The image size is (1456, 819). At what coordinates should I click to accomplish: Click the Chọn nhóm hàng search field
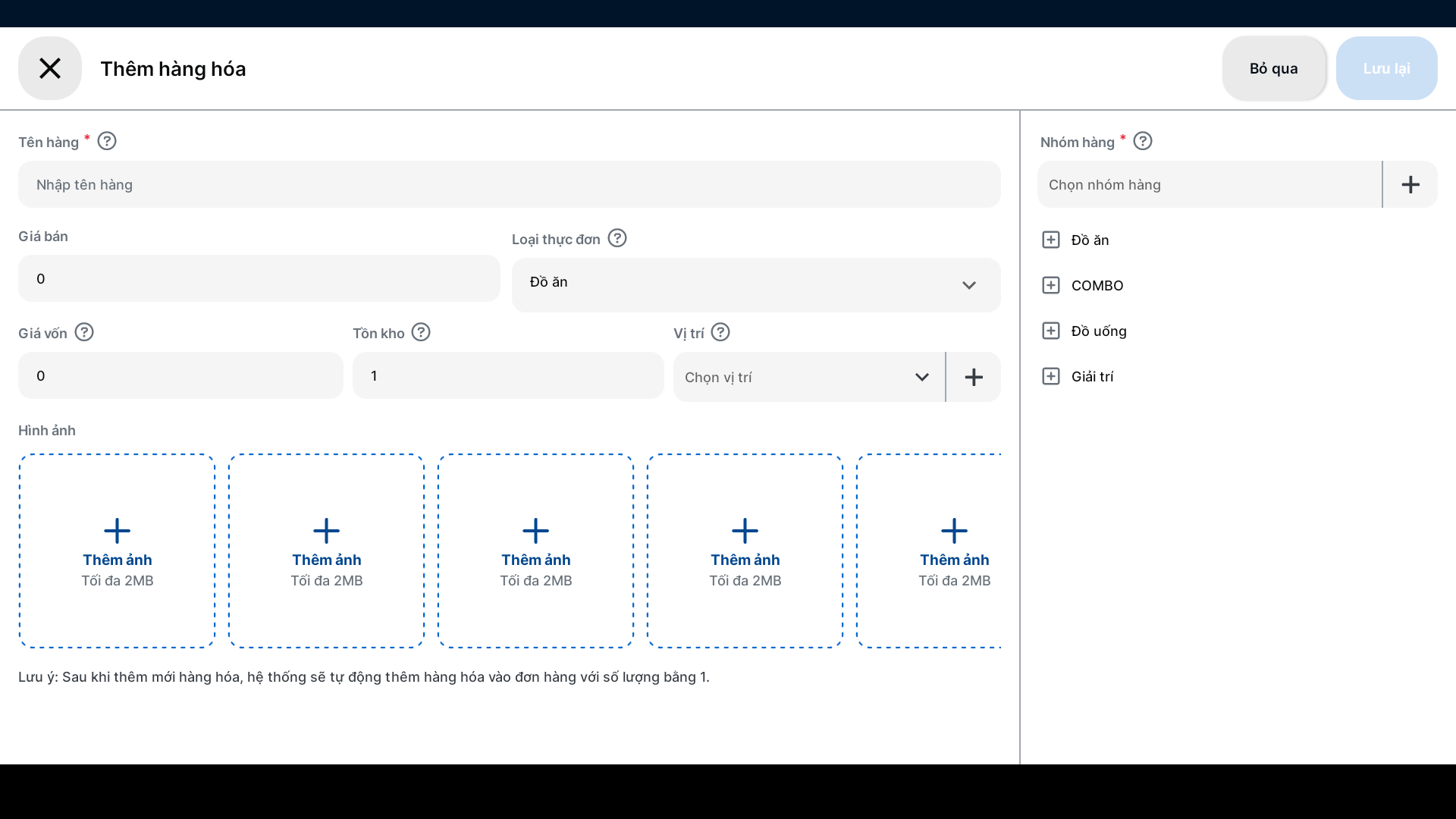(x=1209, y=184)
